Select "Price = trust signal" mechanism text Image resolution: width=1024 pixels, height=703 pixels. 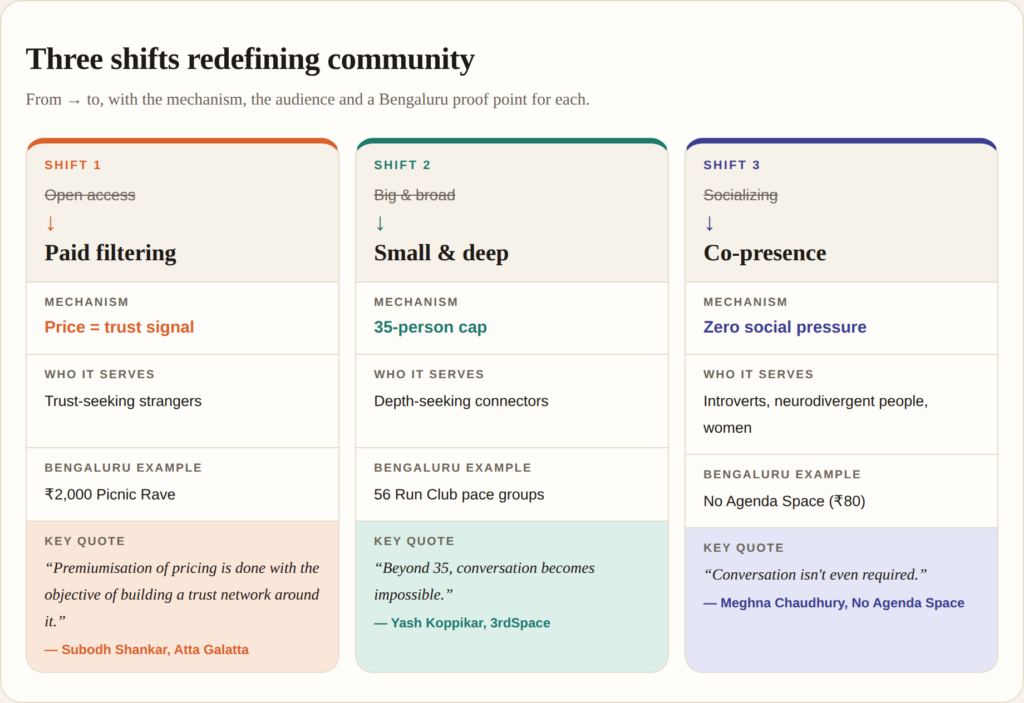pyautogui.click(x=120, y=327)
